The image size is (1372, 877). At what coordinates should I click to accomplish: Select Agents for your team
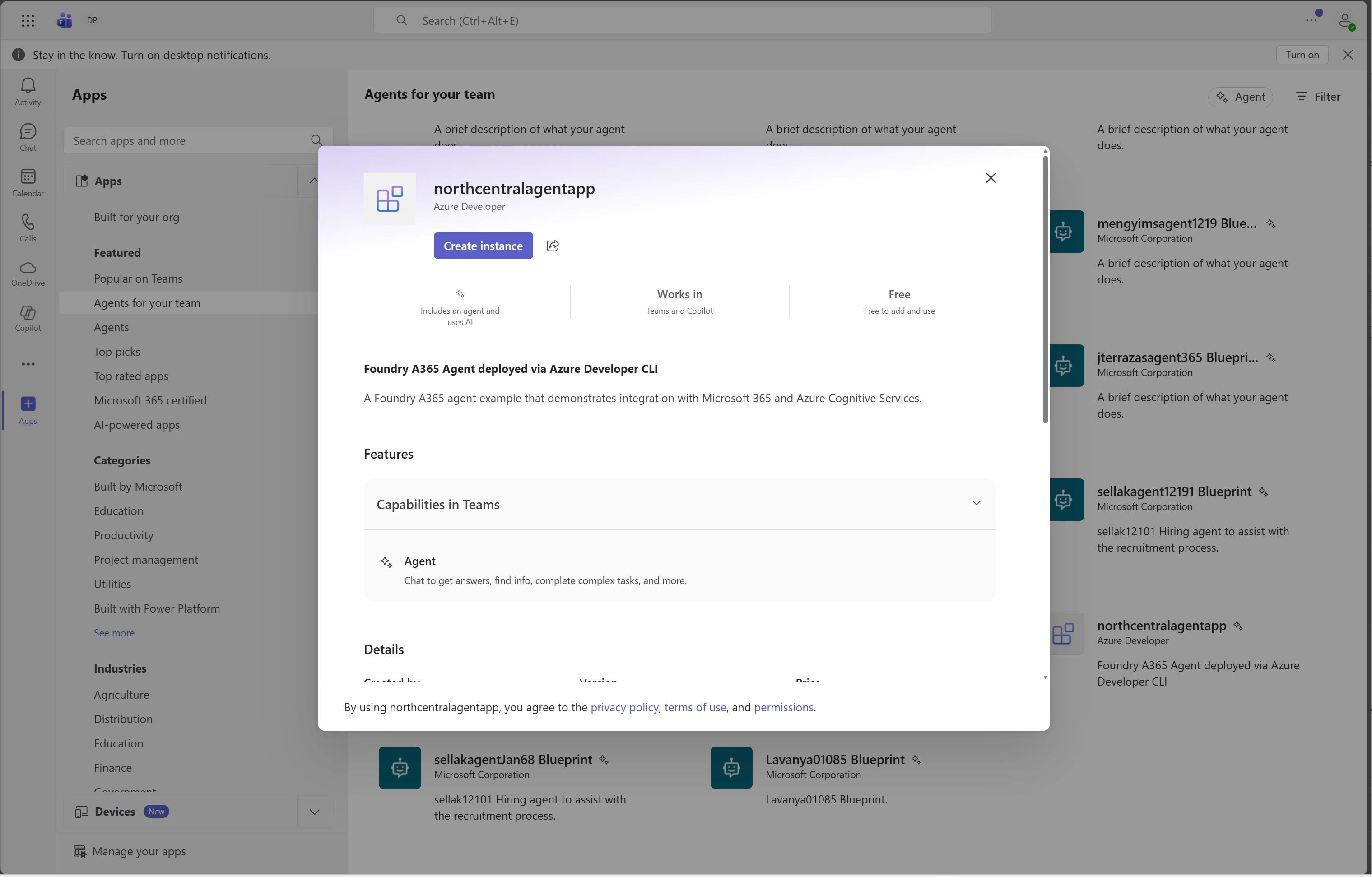[x=189, y=303]
